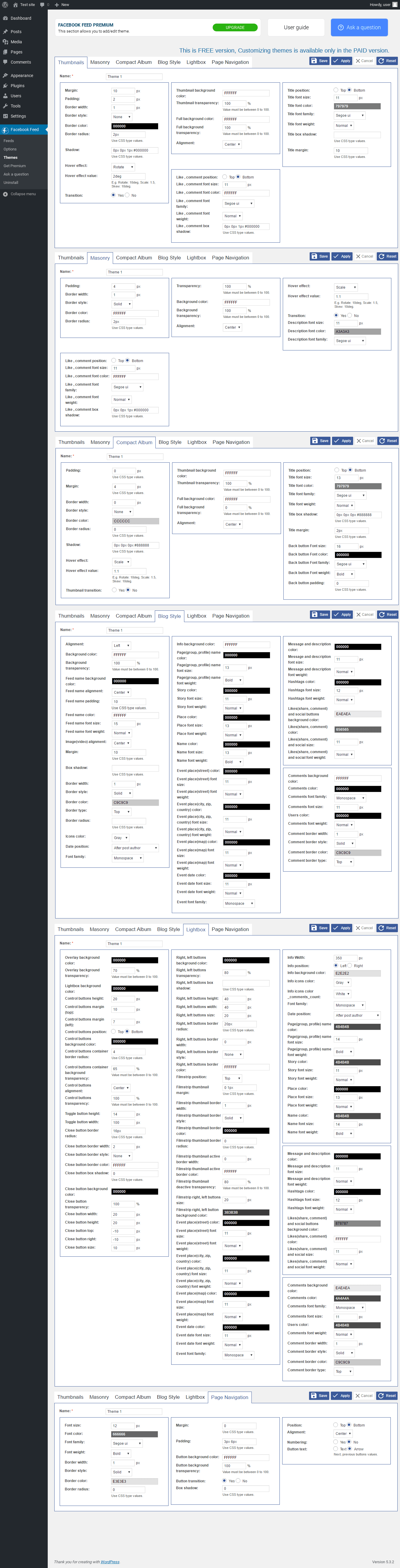Pick the Overlay background color swatch
400x1568 pixels.
(134, 961)
